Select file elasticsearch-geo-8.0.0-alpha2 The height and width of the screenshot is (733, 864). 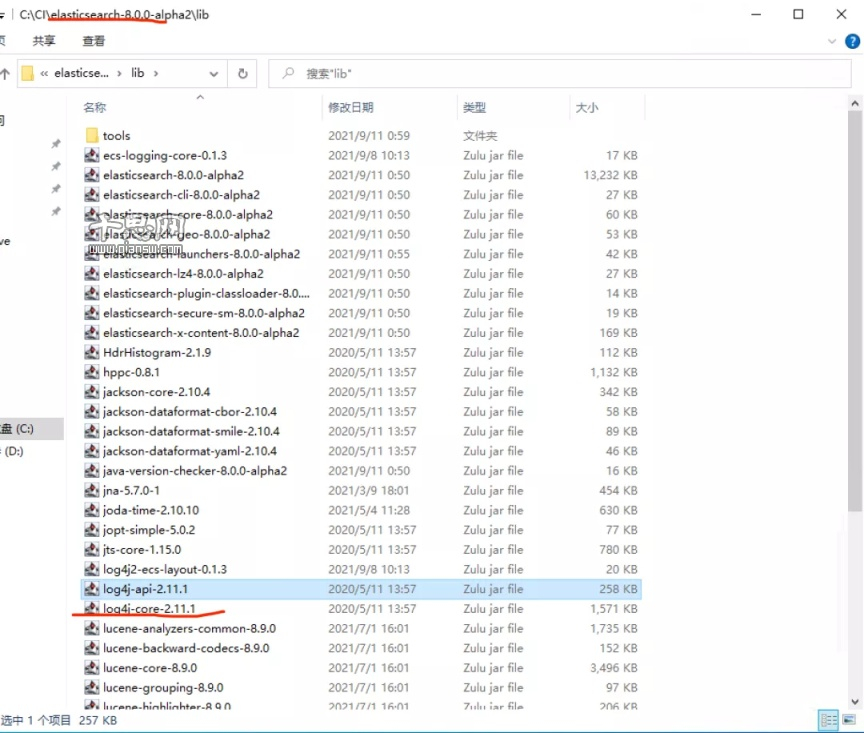pos(186,235)
